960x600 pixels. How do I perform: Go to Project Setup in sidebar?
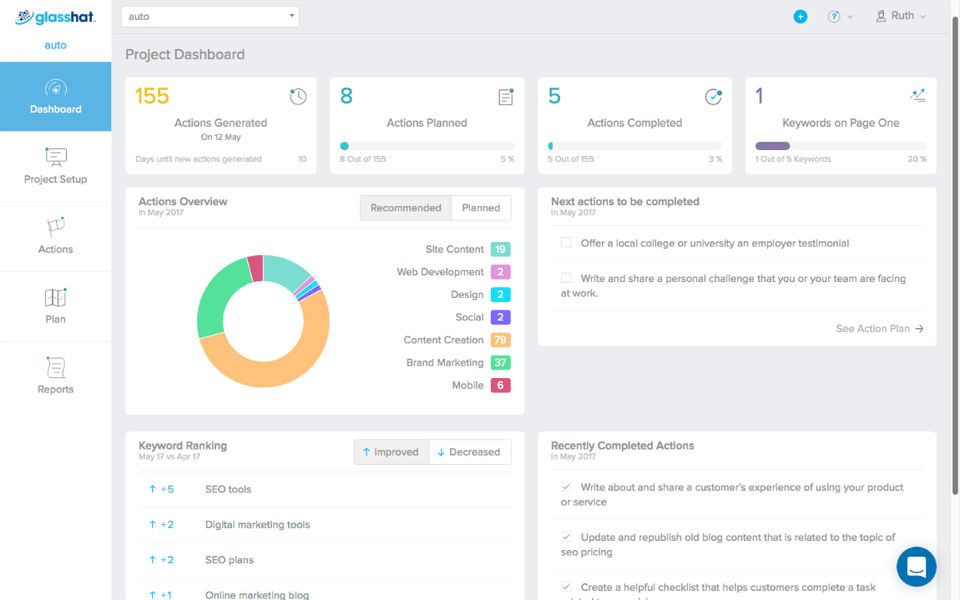pos(56,166)
